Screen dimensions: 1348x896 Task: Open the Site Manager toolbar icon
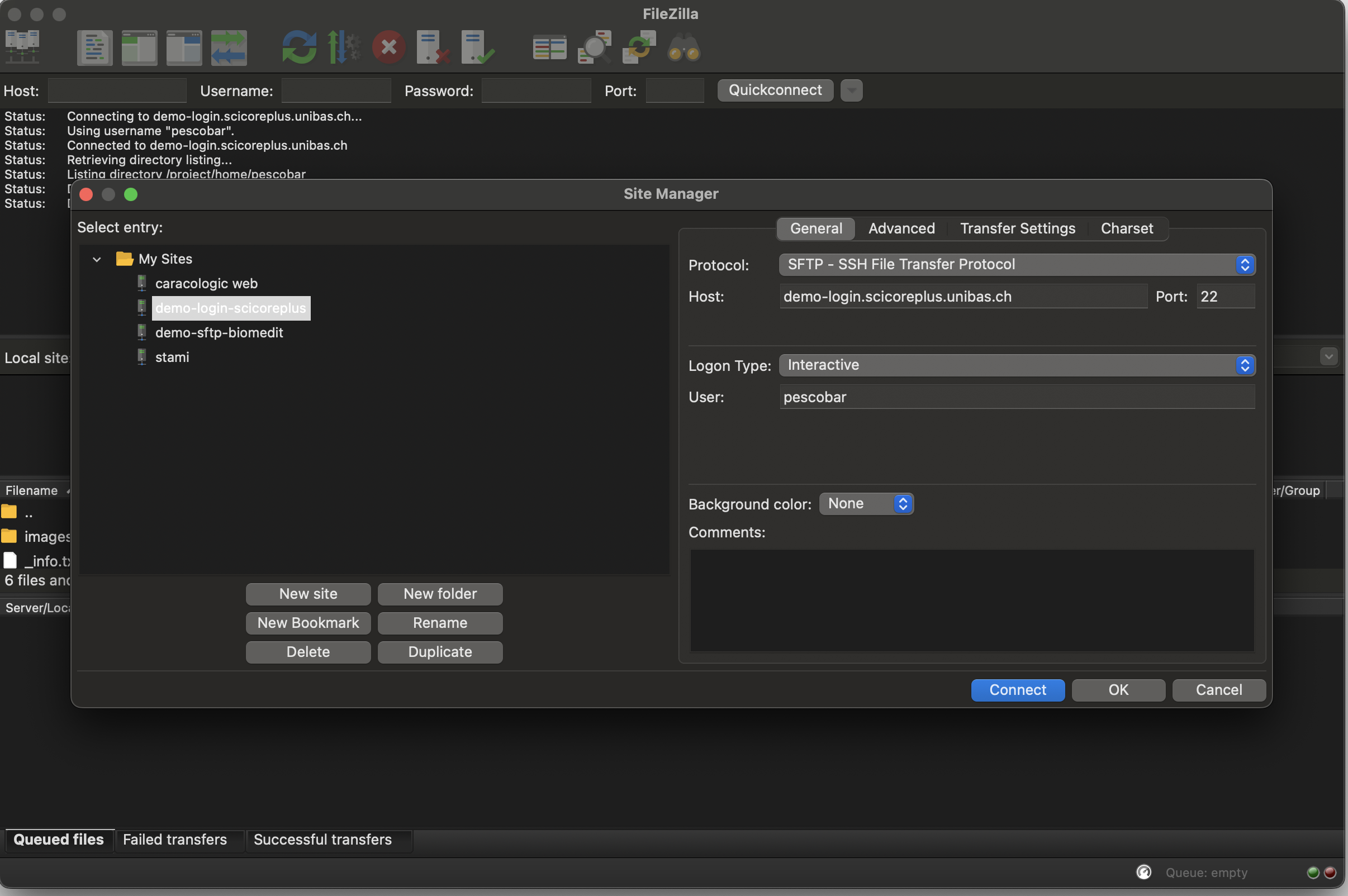(x=22, y=47)
